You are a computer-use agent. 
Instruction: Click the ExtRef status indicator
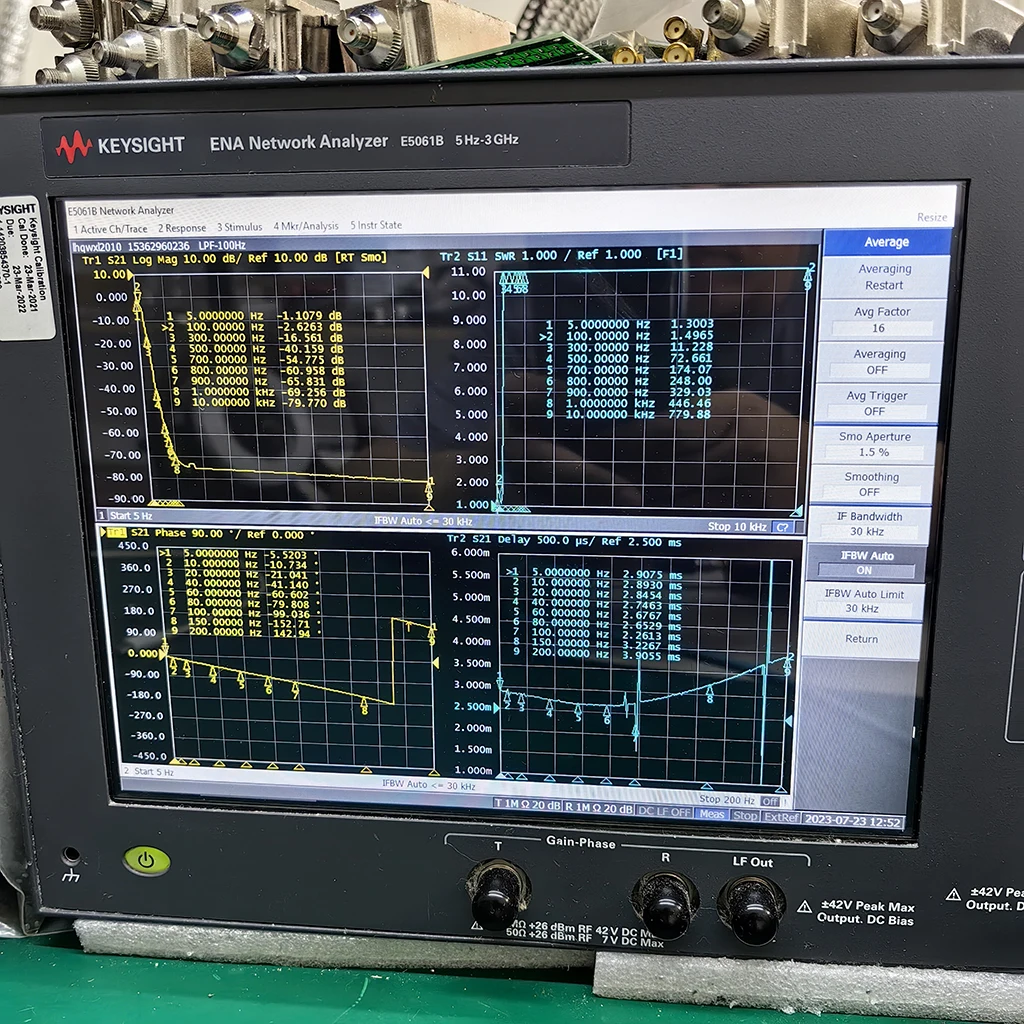(x=781, y=814)
